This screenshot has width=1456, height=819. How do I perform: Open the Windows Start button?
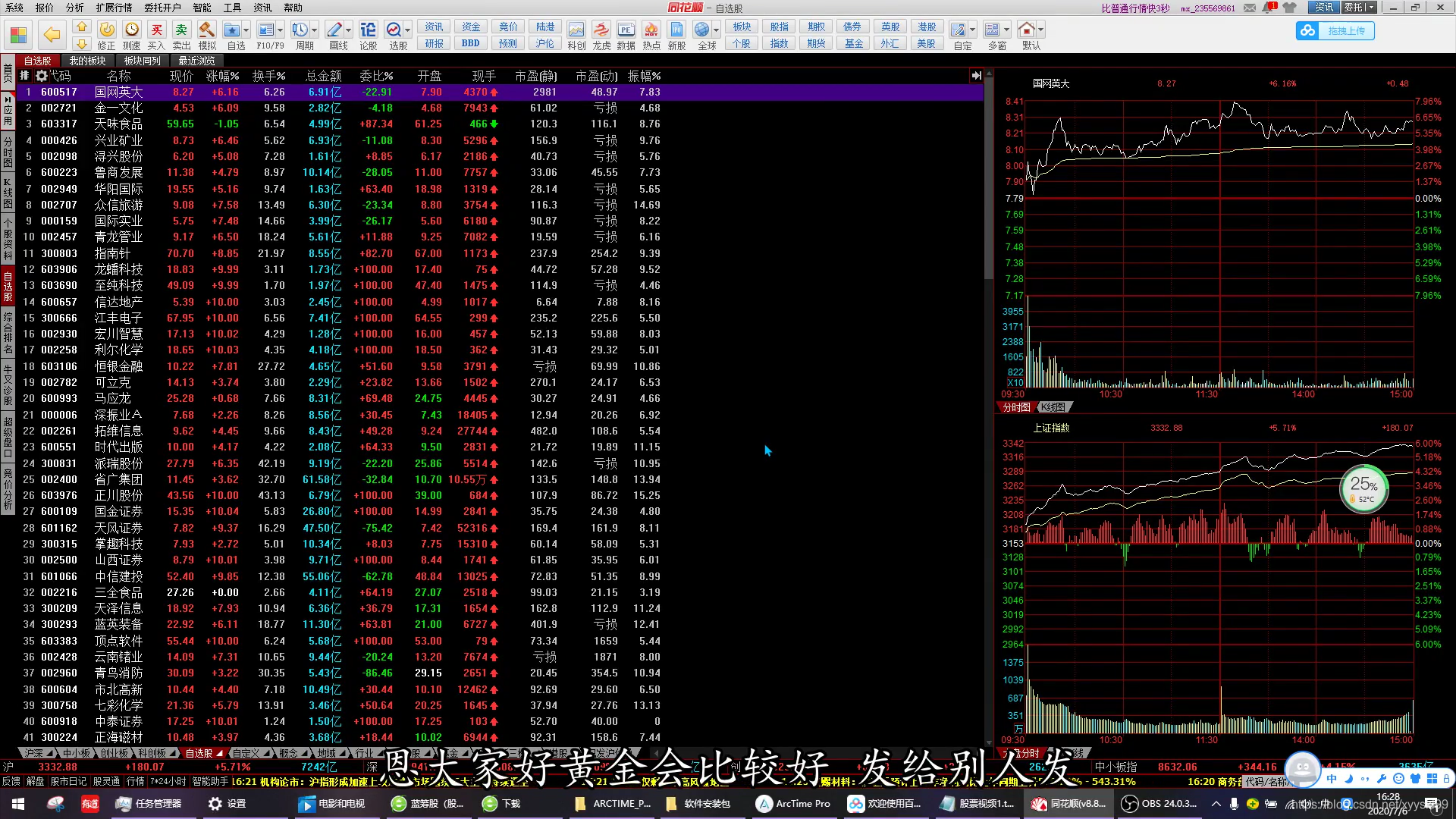18,804
